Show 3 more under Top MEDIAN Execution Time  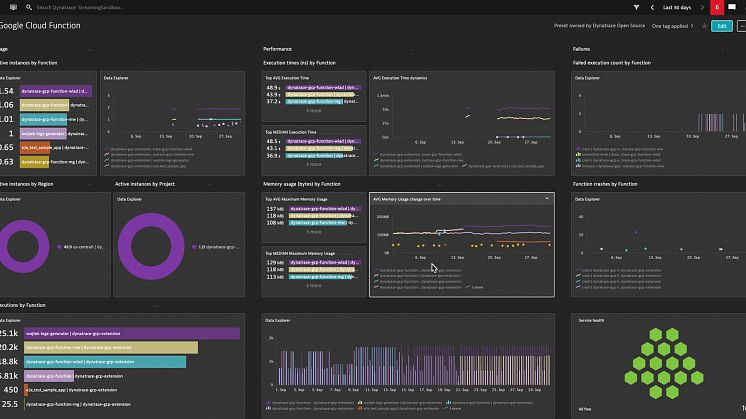(314, 164)
